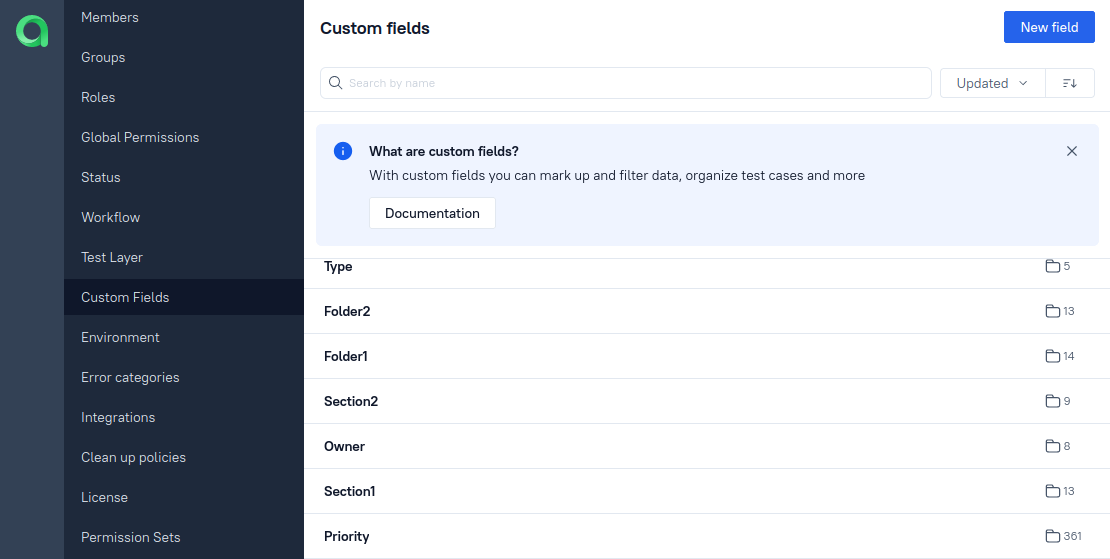Click the New field button
Viewport: 1110px width, 559px height.
click(1049, 27)
